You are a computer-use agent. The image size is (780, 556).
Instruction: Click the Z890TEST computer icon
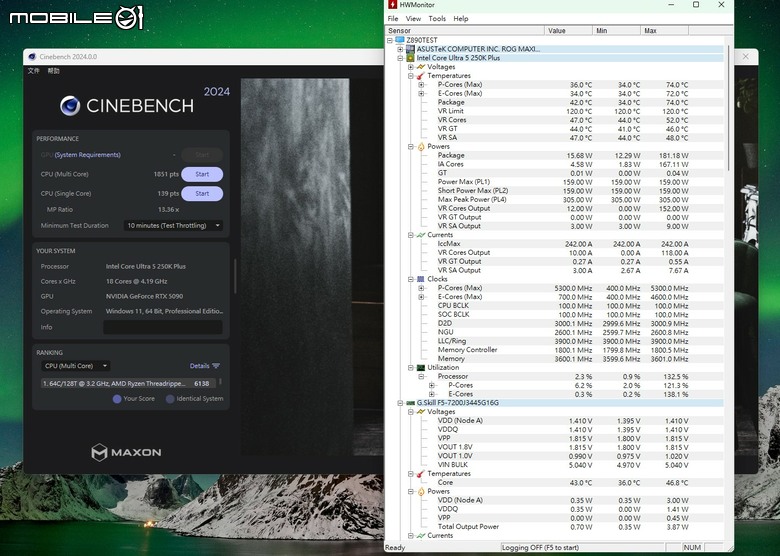click(400, 40)
